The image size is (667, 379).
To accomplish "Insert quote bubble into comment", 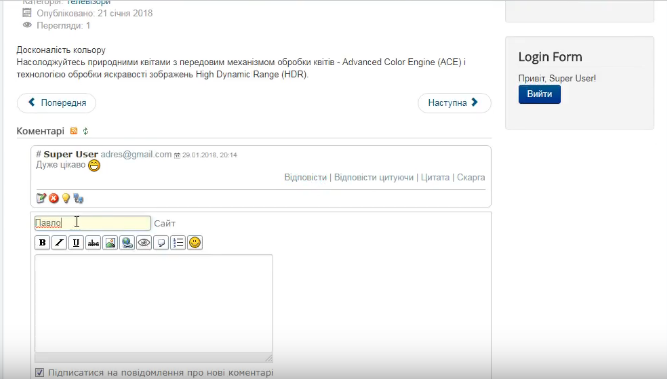I will click(161, 242).
